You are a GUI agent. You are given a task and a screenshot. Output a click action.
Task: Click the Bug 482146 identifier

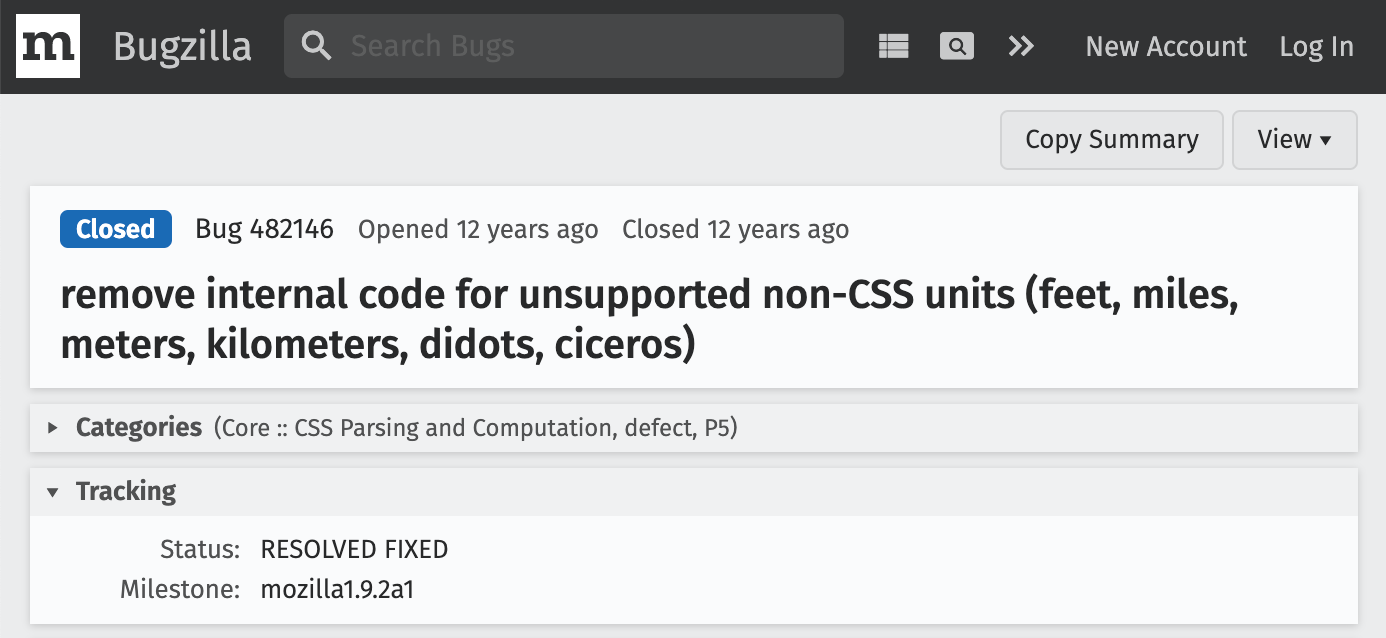[264, 229]
